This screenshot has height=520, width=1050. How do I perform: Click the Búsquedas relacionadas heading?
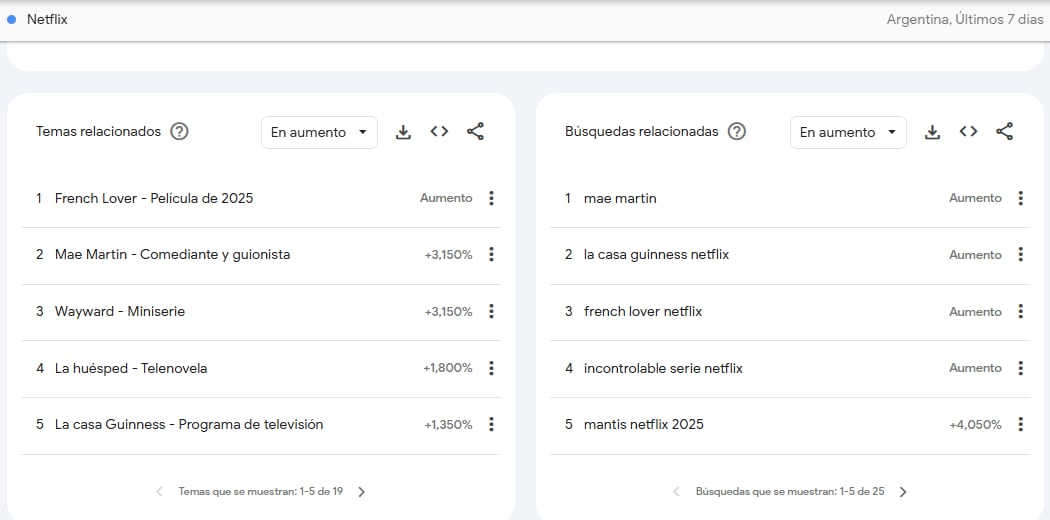point(642,131)
